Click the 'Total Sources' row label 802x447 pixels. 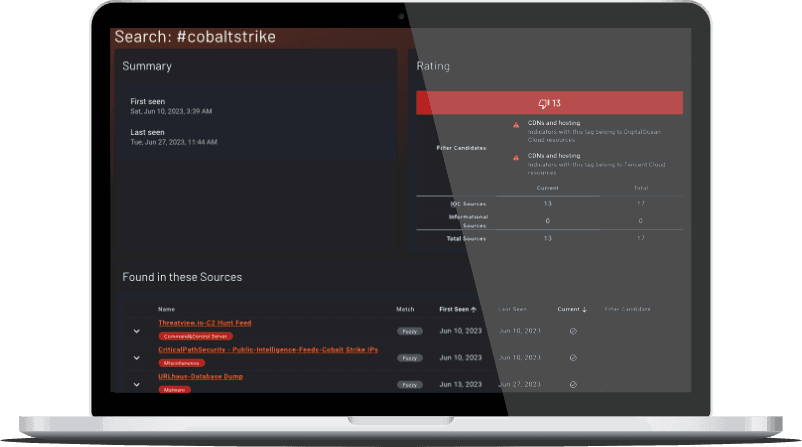tap(466, 238)
